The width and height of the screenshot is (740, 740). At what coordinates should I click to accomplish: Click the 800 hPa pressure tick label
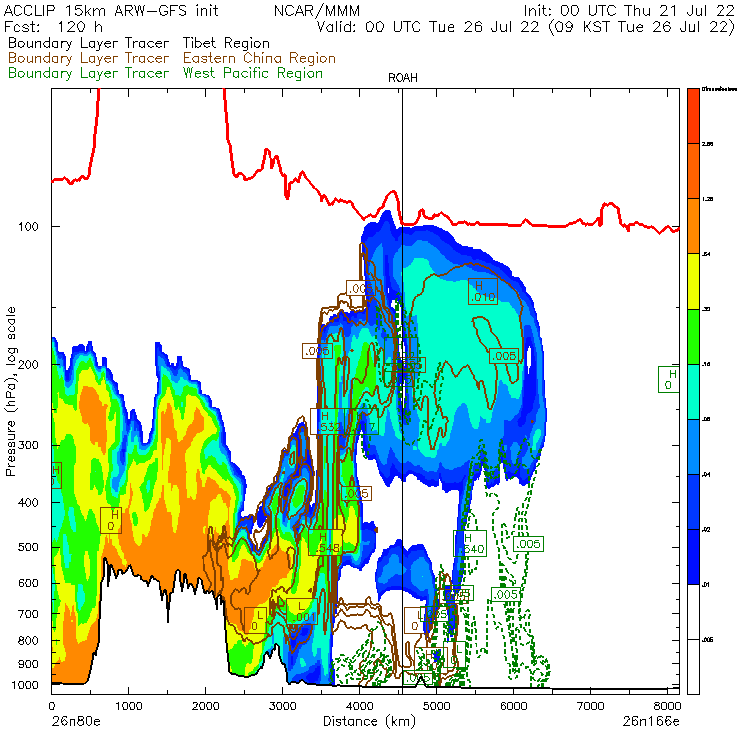(x=28, y=640)
